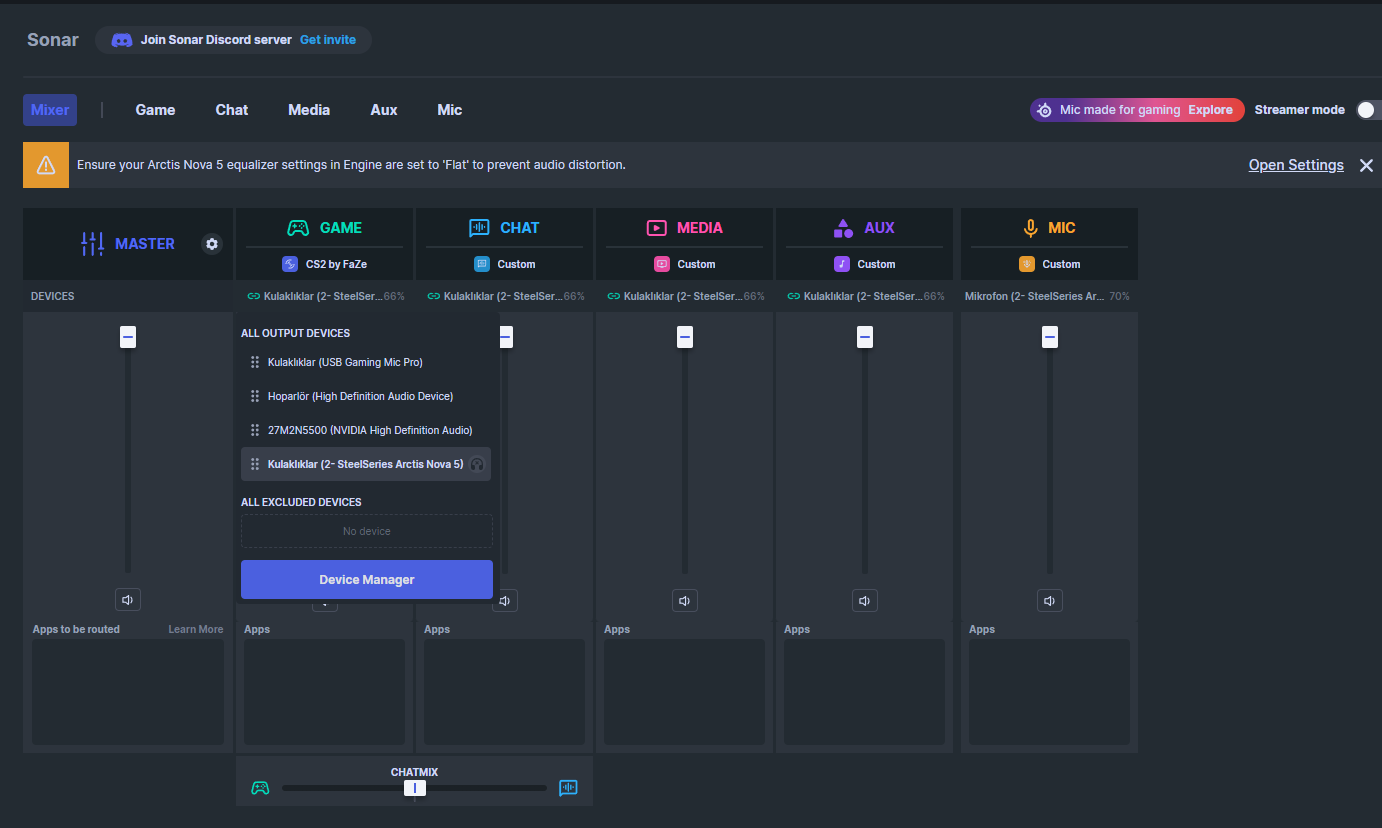Click the Aux volume slider handle
This screenshot has height=828, width=1382.
pos(865,337)
